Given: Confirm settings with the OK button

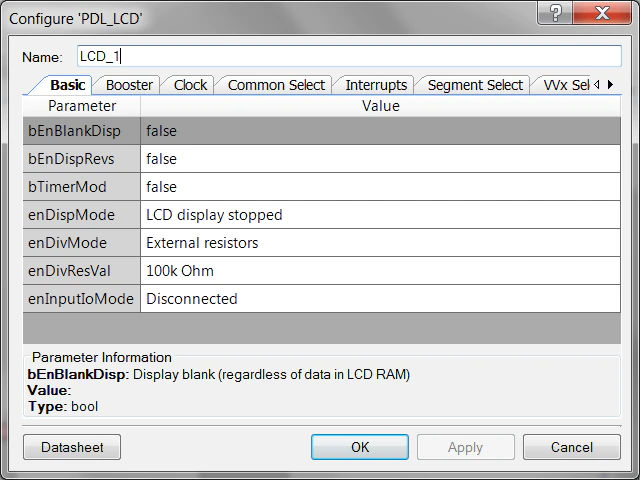Looking at the screenshot, I should [x=360, y=447].
